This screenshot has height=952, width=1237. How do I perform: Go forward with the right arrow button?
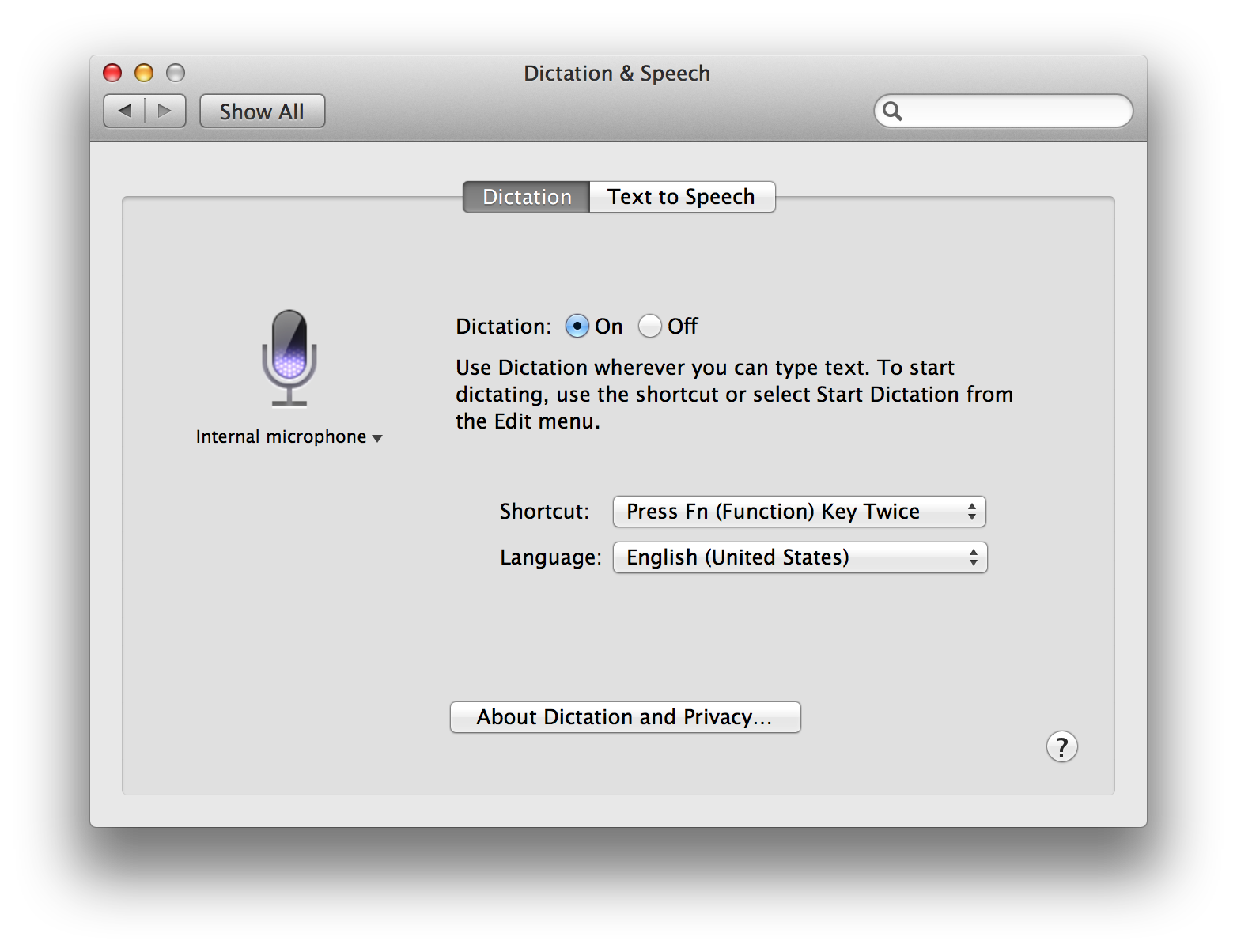(x=165, y=111)
